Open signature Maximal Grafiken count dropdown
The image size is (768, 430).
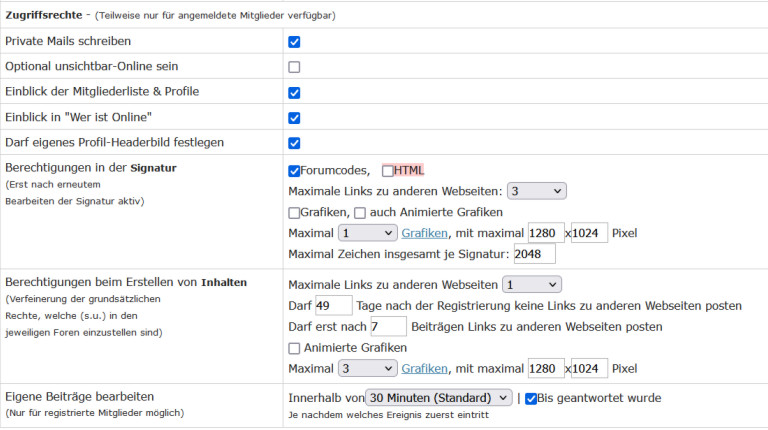tap(368, 233)
